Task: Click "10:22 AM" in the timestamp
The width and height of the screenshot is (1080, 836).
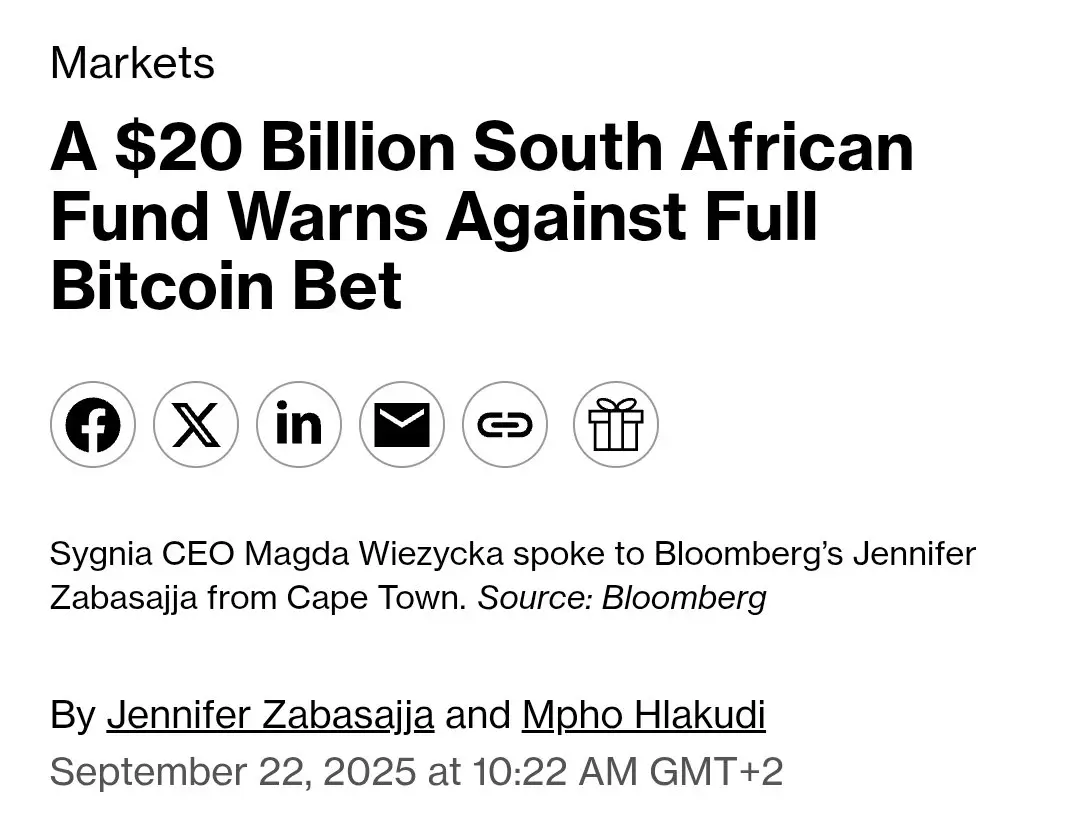Action: [x=555, y=771]
